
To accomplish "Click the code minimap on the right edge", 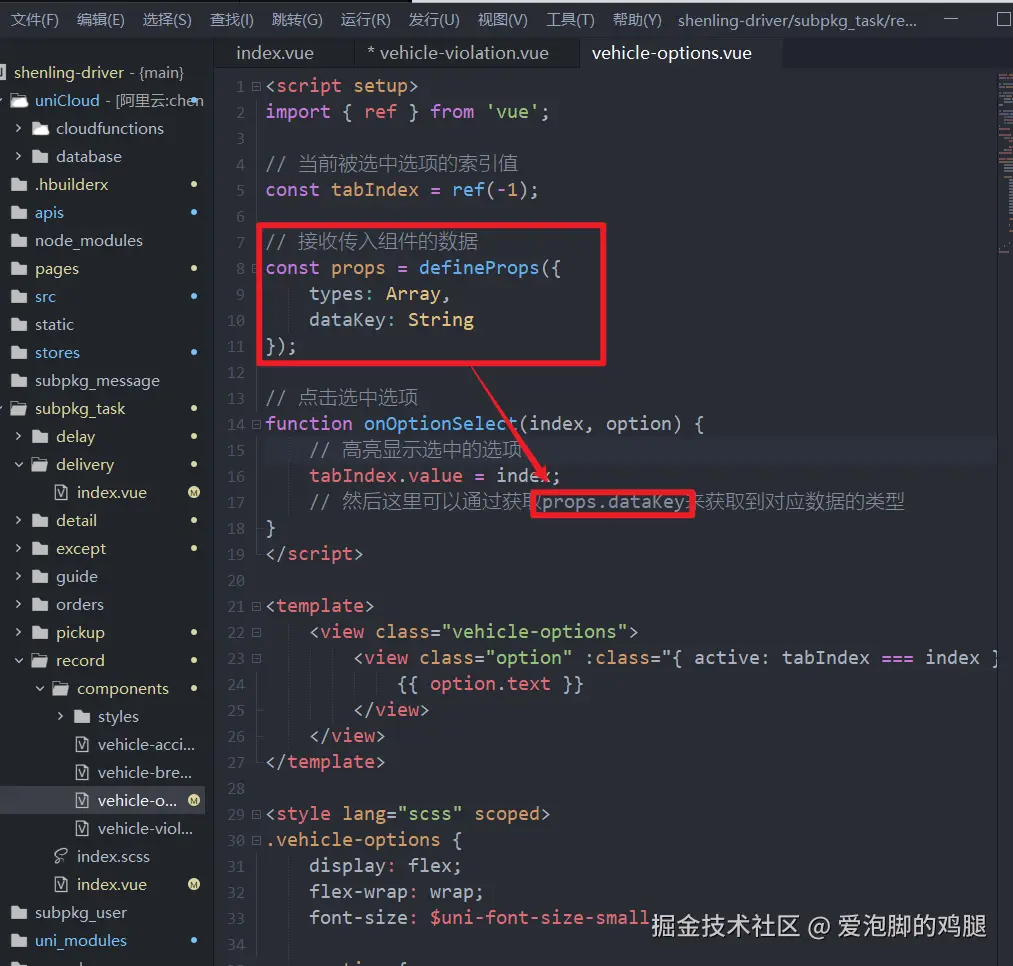I will [1005, 162].
